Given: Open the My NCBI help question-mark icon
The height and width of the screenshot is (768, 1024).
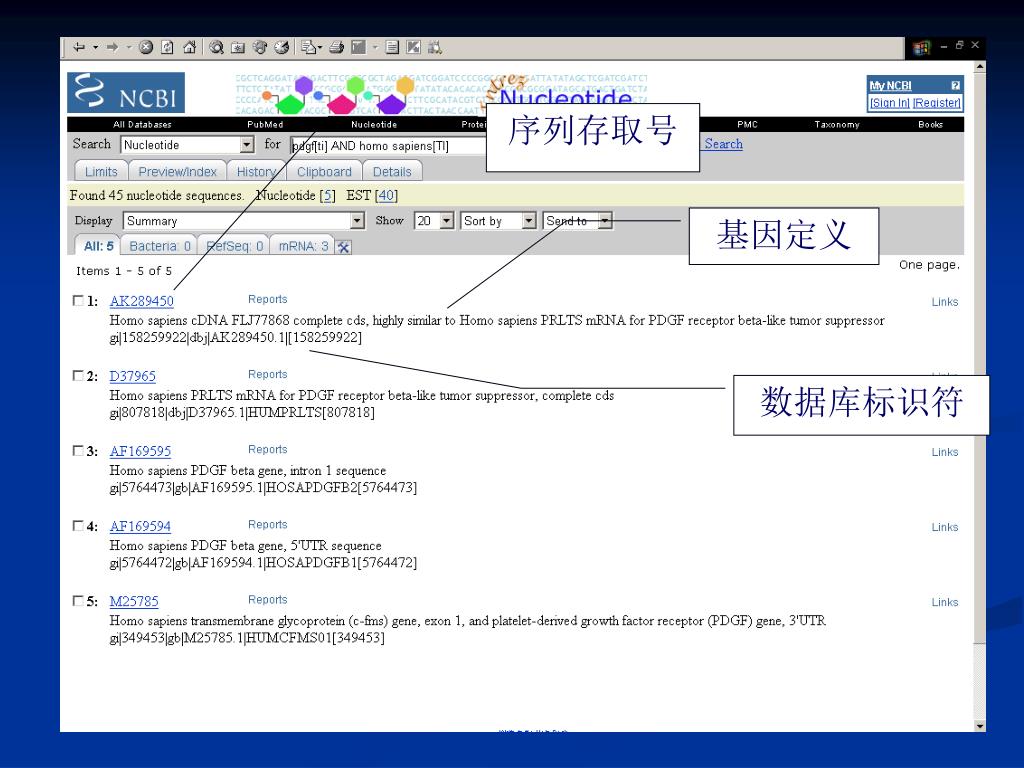Looking at the screenshot, I should tap(955, 86).
